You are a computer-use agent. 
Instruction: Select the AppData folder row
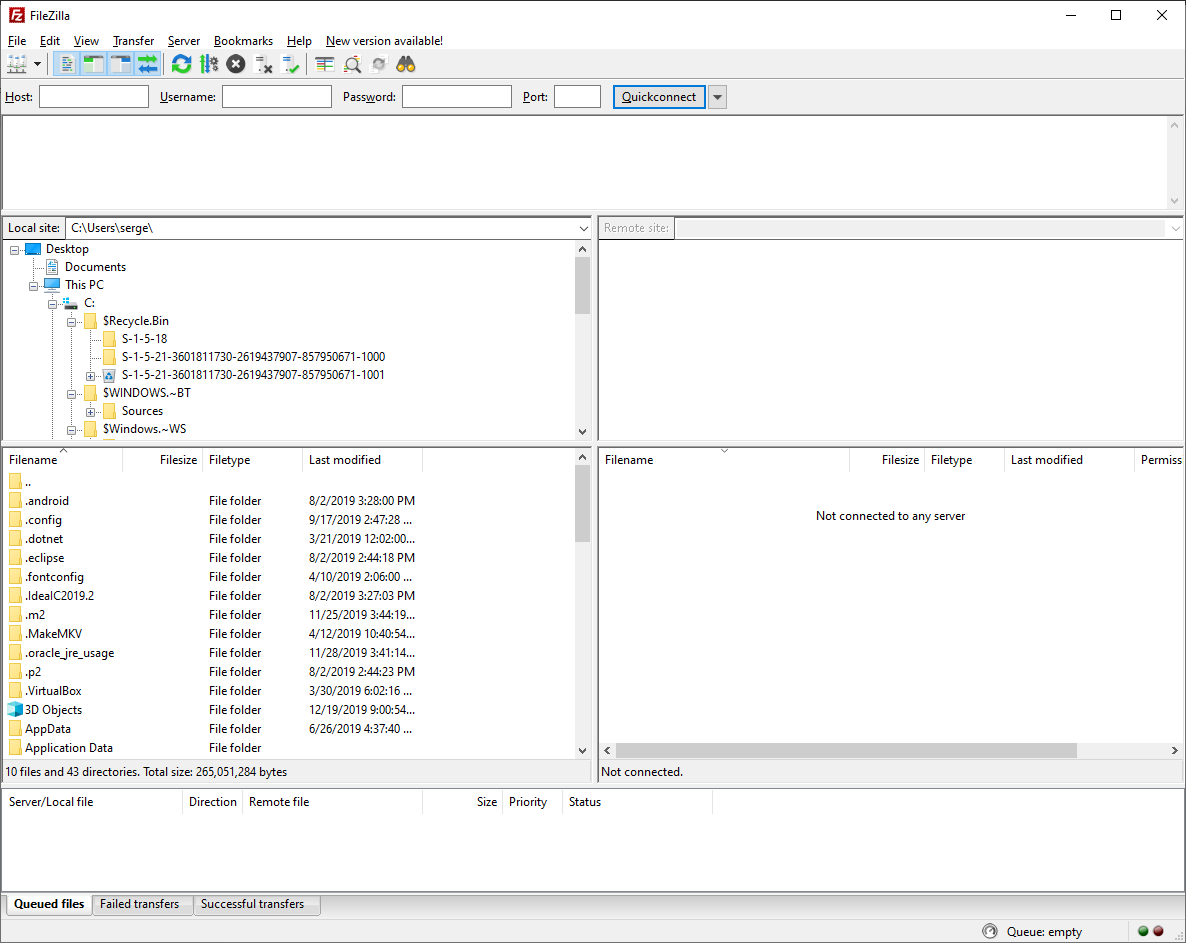tap(290, 729)
